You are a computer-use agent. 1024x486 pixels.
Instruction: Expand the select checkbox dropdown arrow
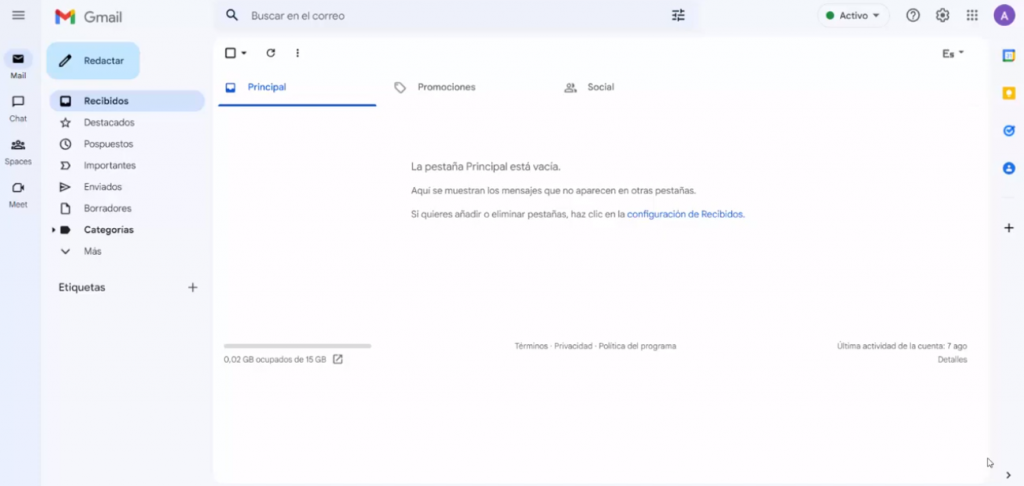click(x=244, y=53)
